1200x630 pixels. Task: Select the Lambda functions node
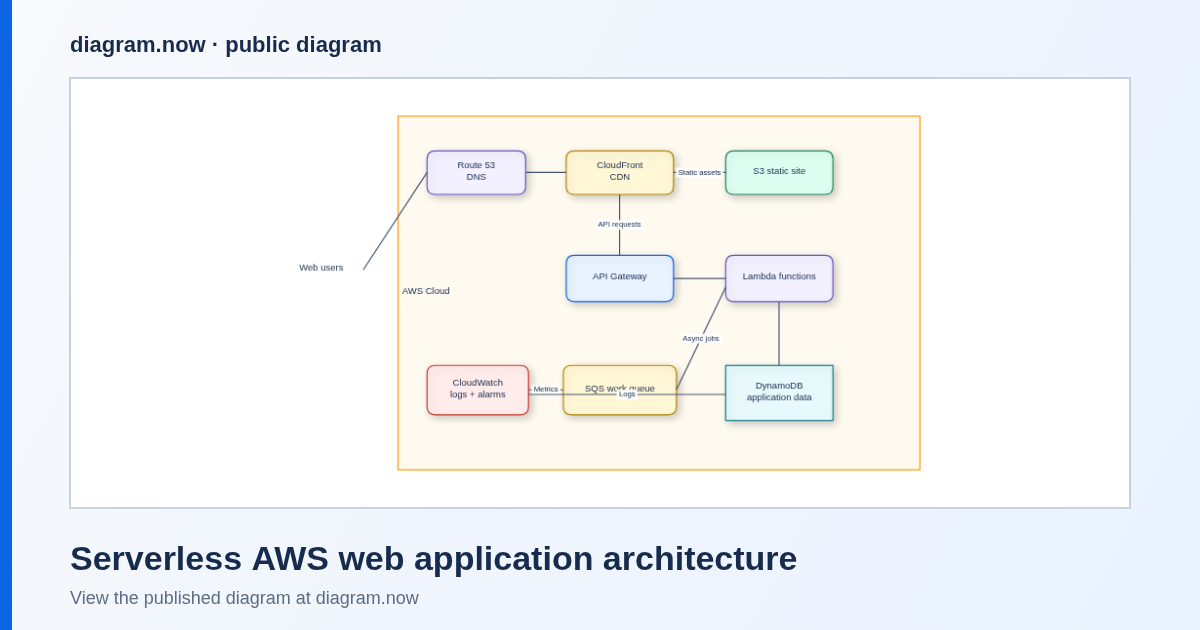click(779, 278)
